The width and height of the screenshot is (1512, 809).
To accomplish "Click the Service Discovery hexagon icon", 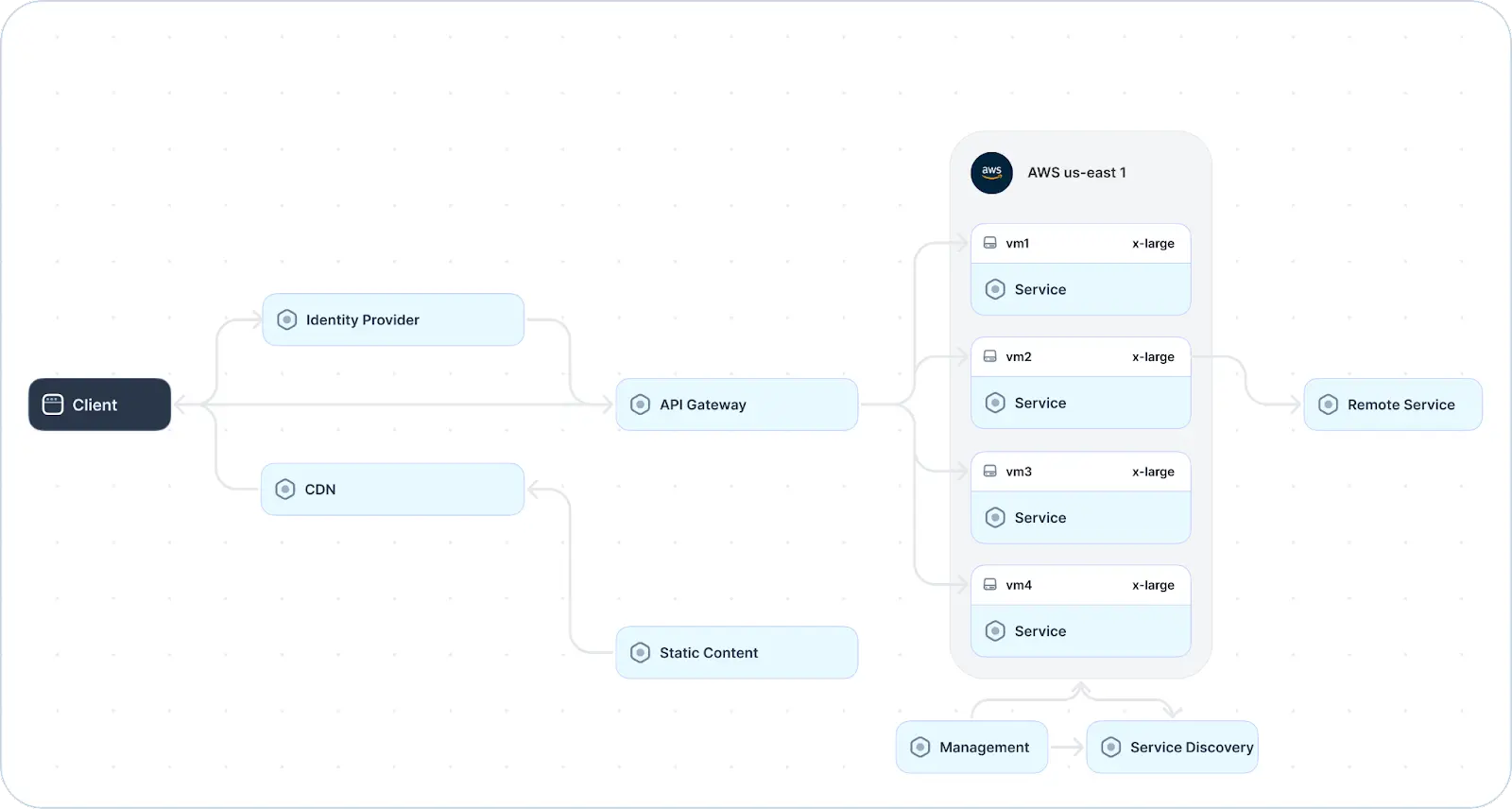I will pos(1110,748).
